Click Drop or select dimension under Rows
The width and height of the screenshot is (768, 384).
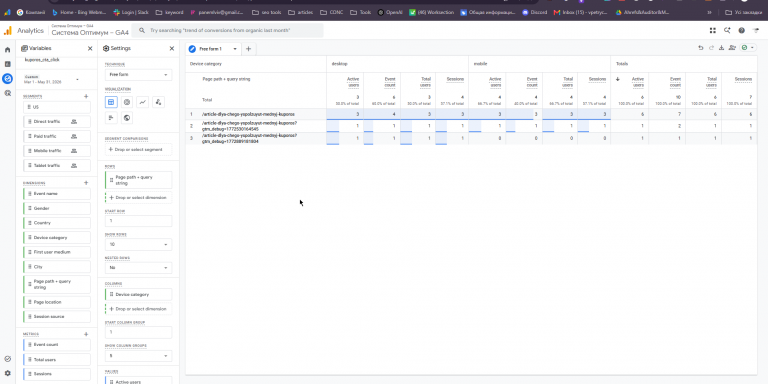coord(139,198)
